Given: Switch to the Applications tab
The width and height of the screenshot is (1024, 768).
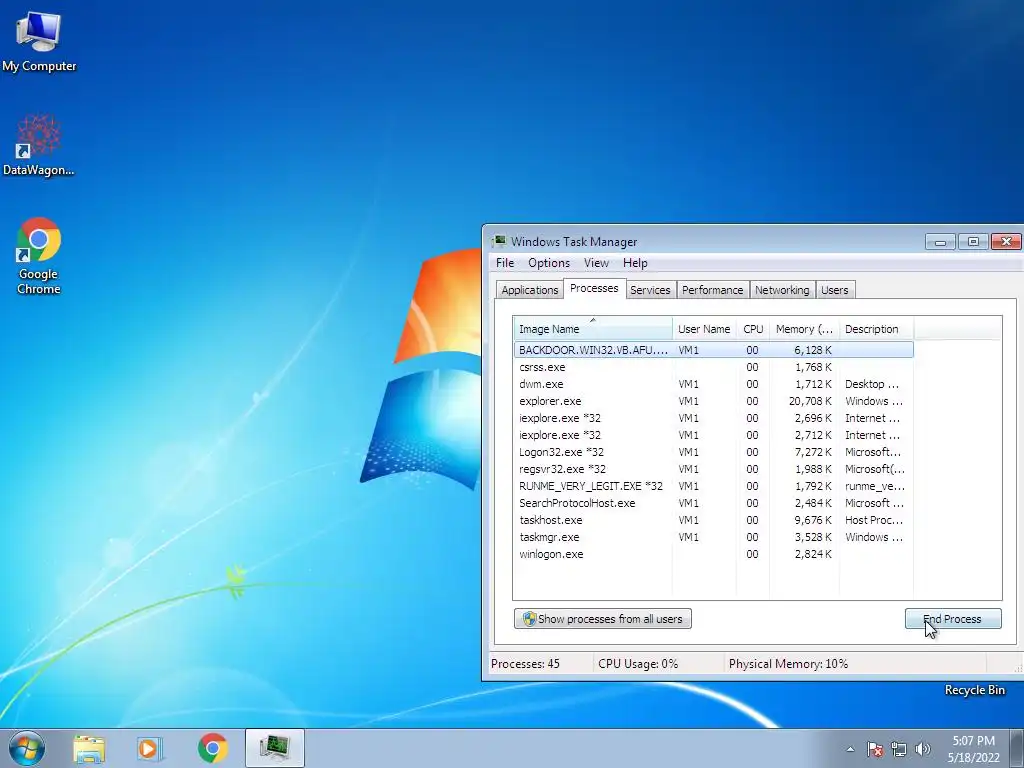Looking at the screenshot, I should [530, 290].
